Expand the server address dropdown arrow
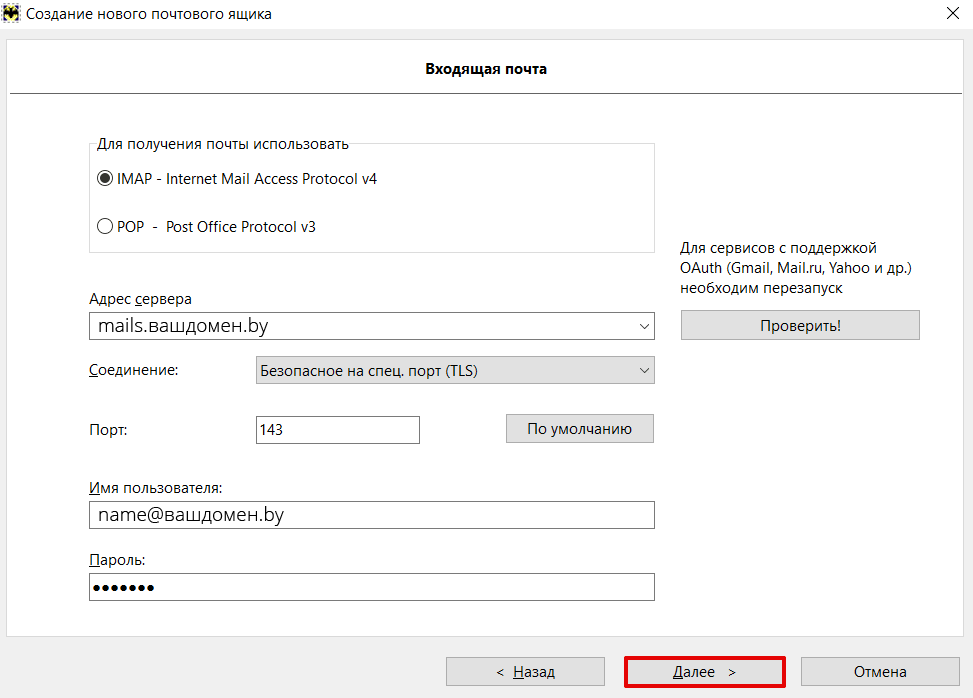Image resolution: width=973 pixels, height=698 pixels. [644, 326]
